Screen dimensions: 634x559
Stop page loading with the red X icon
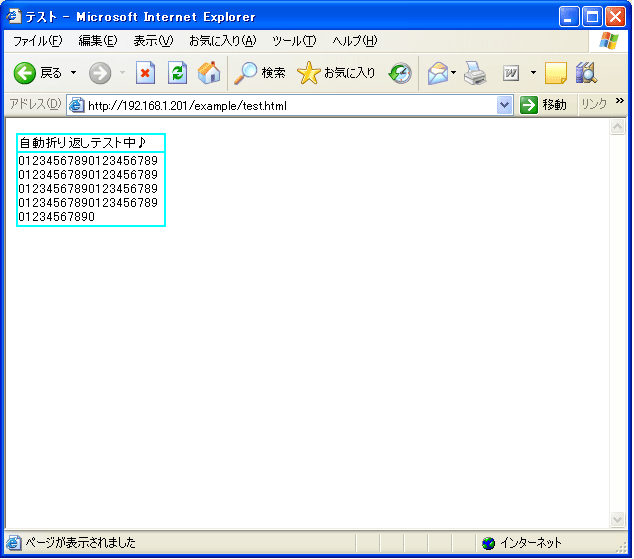click(x=145, y=73)
